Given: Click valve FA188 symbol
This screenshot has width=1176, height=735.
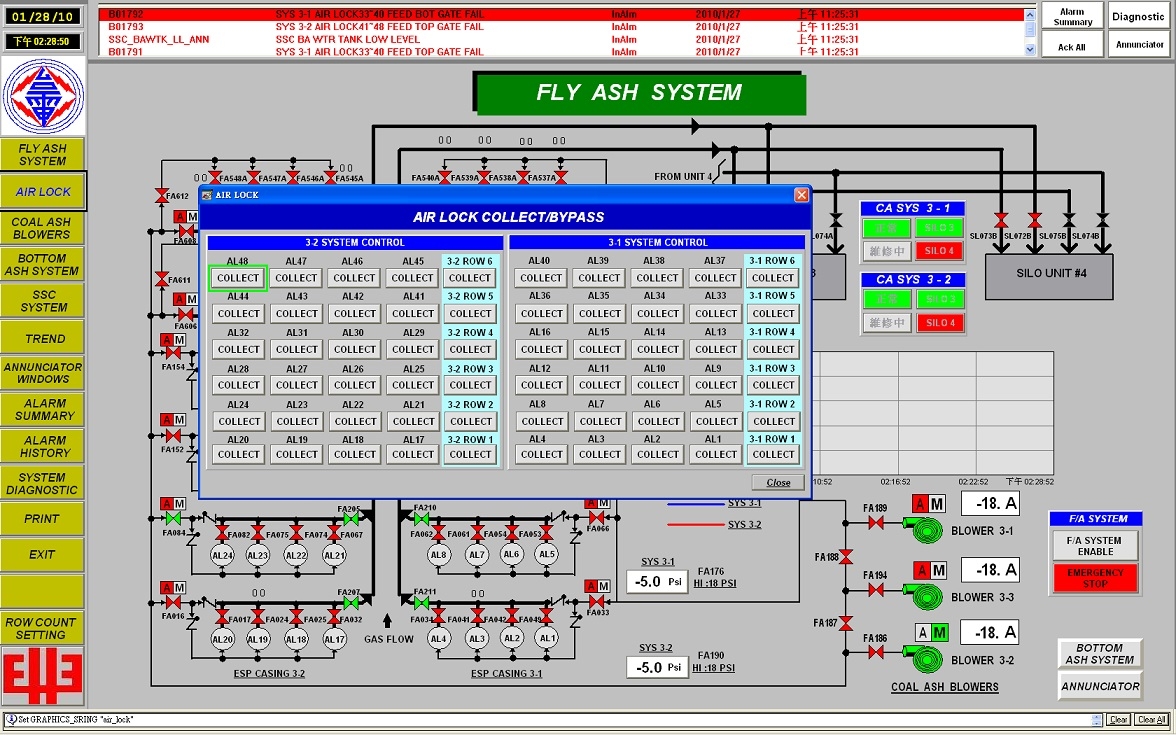Looking at the screenshot, I should click(846, 556).
